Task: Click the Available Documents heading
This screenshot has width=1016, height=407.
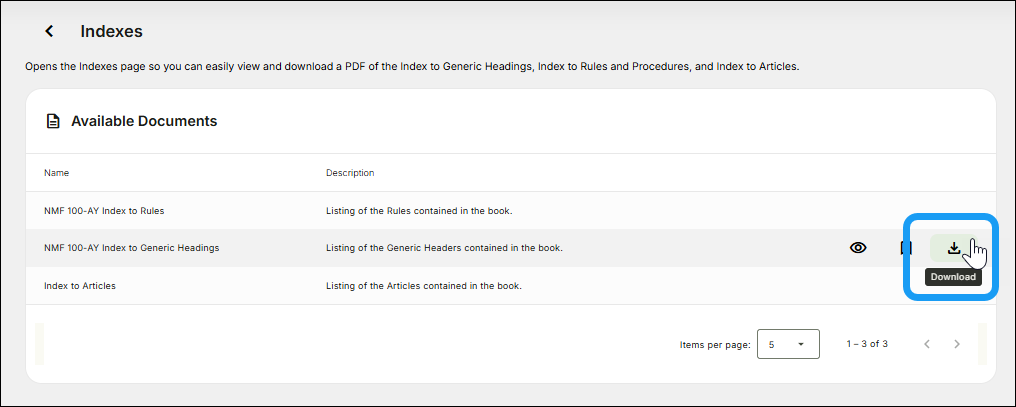Action: [144, 121]
